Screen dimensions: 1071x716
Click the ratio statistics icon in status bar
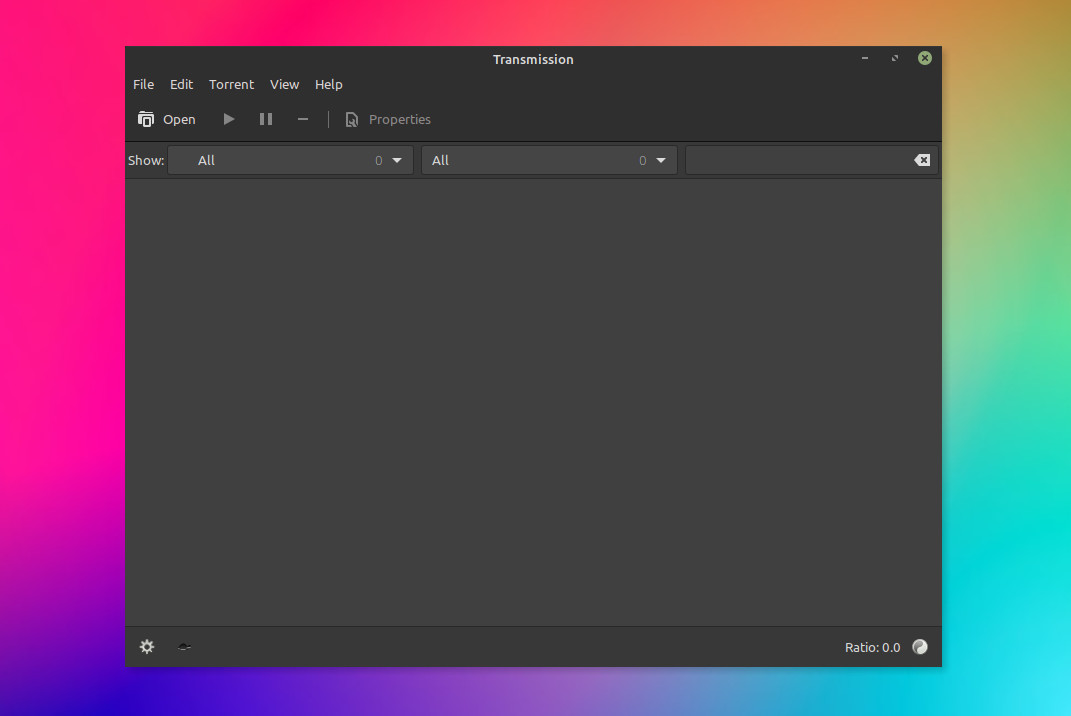[x=920, y=647]
